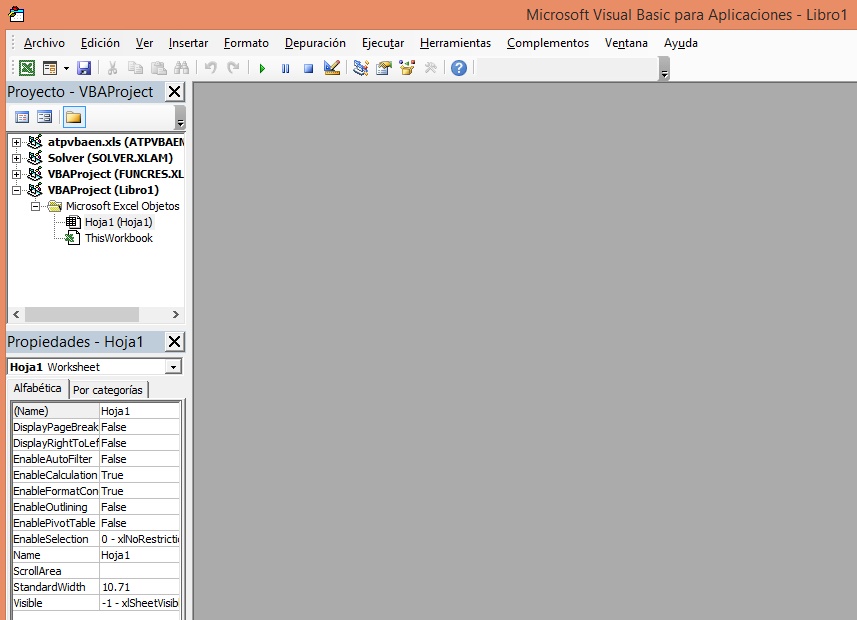The height and width of the screenshot is (620, 857).
Task: Click the project tree scroll left arrow
Action: click(x=16, y=314)
